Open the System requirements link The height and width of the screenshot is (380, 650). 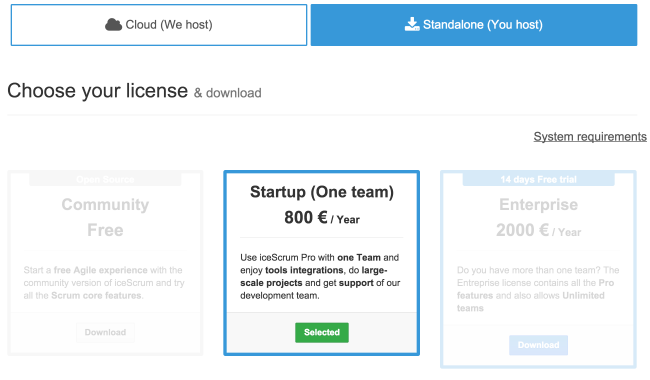590,136
